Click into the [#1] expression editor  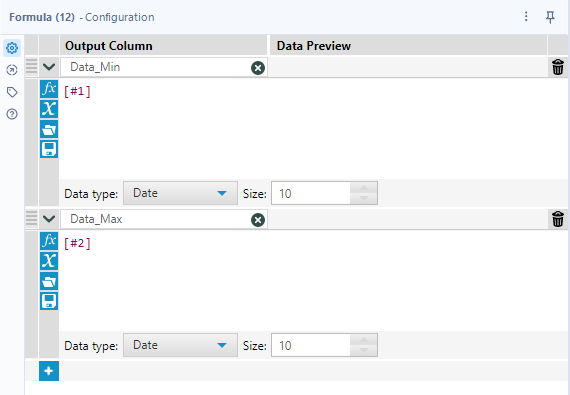tap(313, 128)
